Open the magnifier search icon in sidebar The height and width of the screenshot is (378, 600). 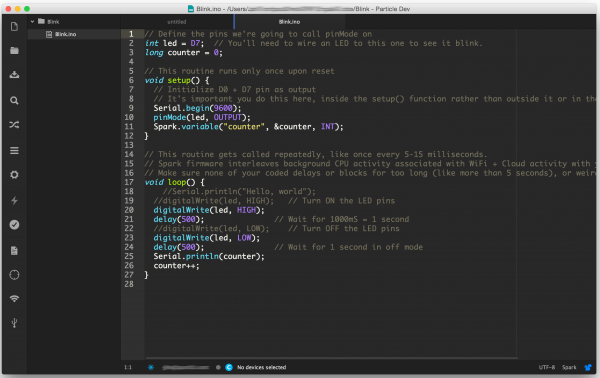click(14, 101)
